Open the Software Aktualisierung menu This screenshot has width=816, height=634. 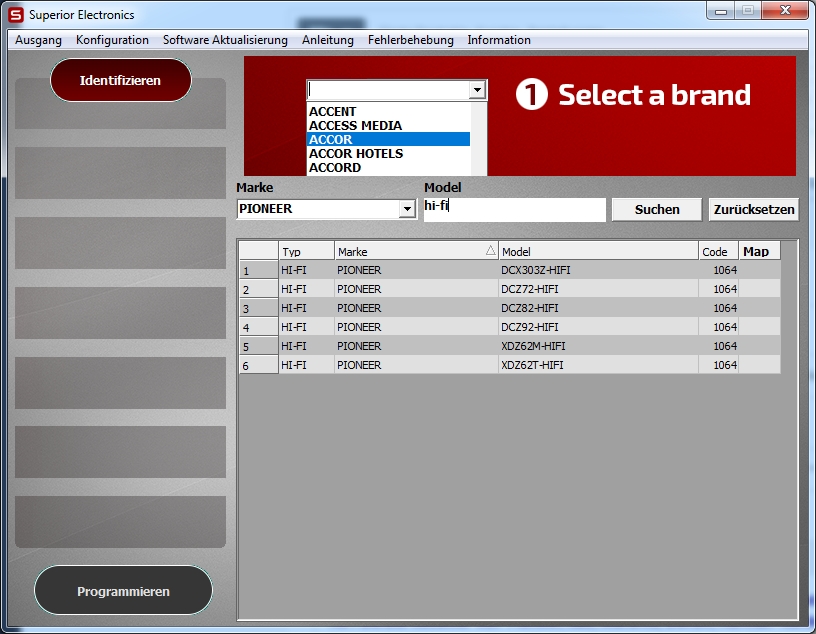[x=225, y=40]
